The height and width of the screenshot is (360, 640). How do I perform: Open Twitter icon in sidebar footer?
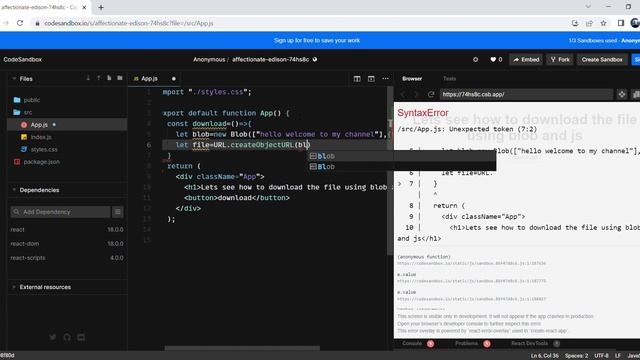tap(53, 337)
